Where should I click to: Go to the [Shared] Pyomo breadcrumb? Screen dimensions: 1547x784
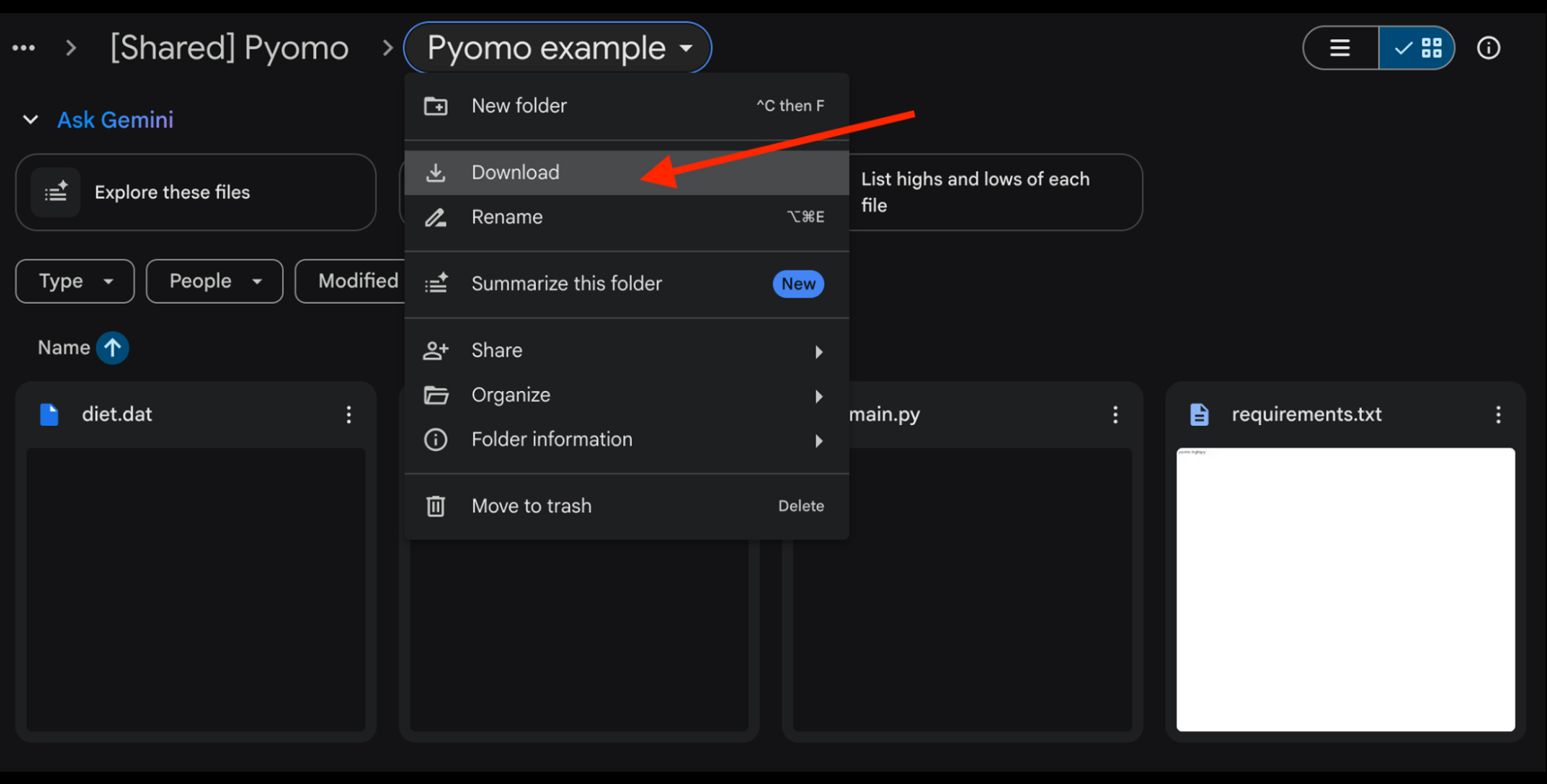point(230,48)
